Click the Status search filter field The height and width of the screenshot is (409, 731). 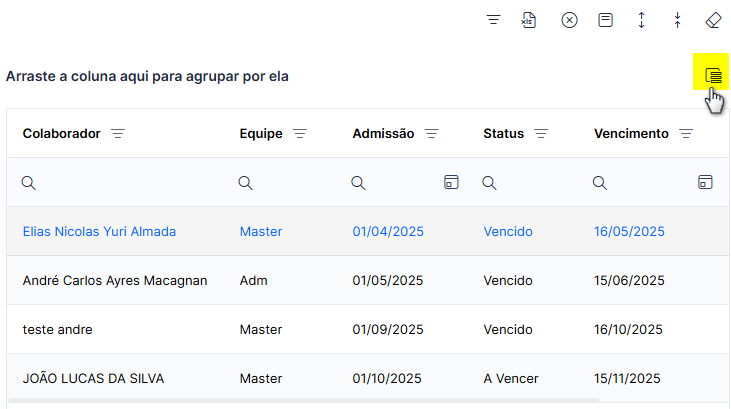[x=530, y=182]
